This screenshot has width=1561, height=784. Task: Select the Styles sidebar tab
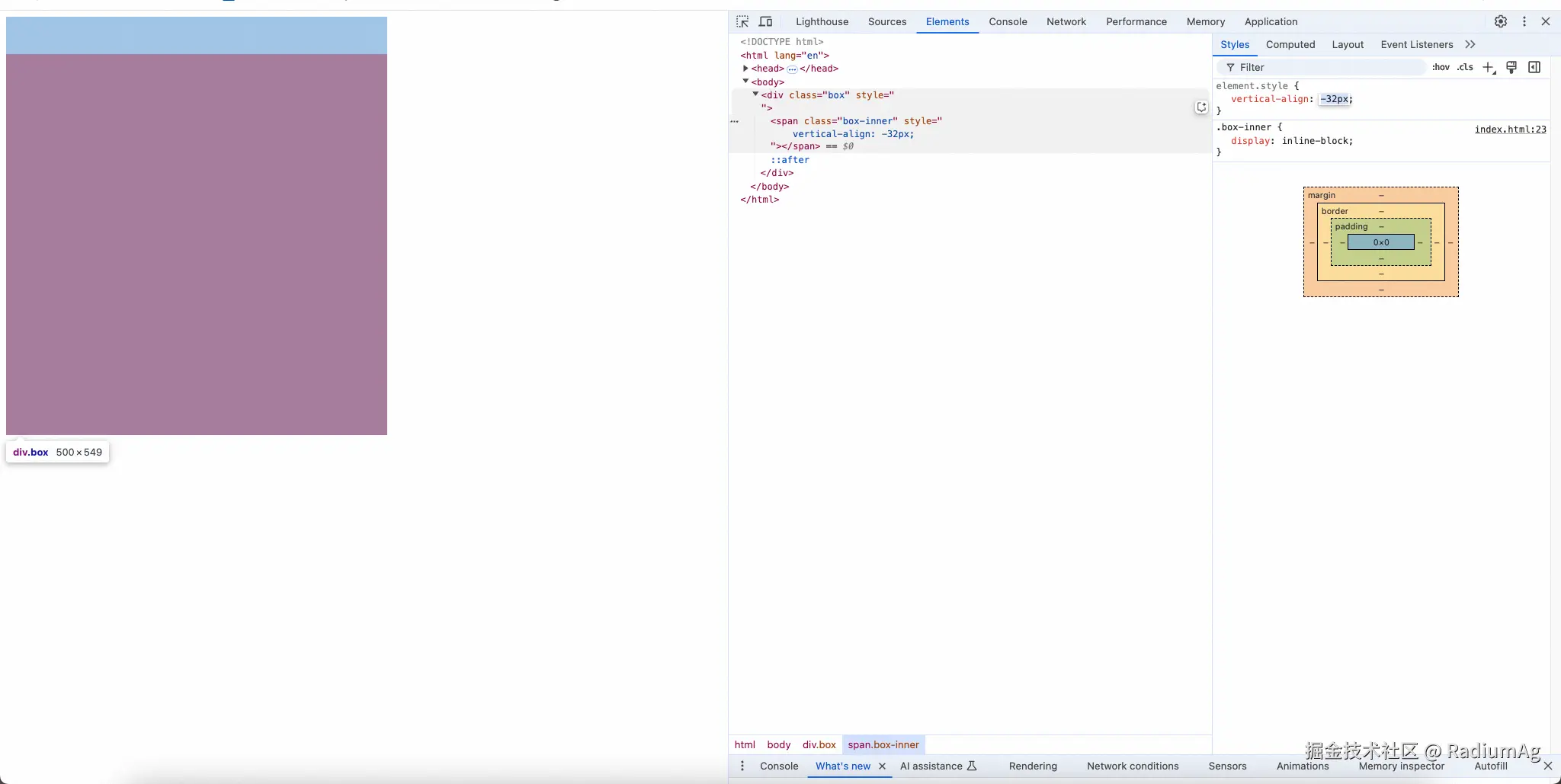tap(1235, 44)
